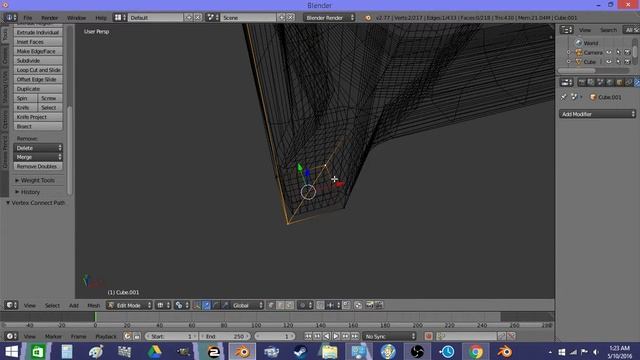Expand the Camera item in the outliner

pos(569,52)
